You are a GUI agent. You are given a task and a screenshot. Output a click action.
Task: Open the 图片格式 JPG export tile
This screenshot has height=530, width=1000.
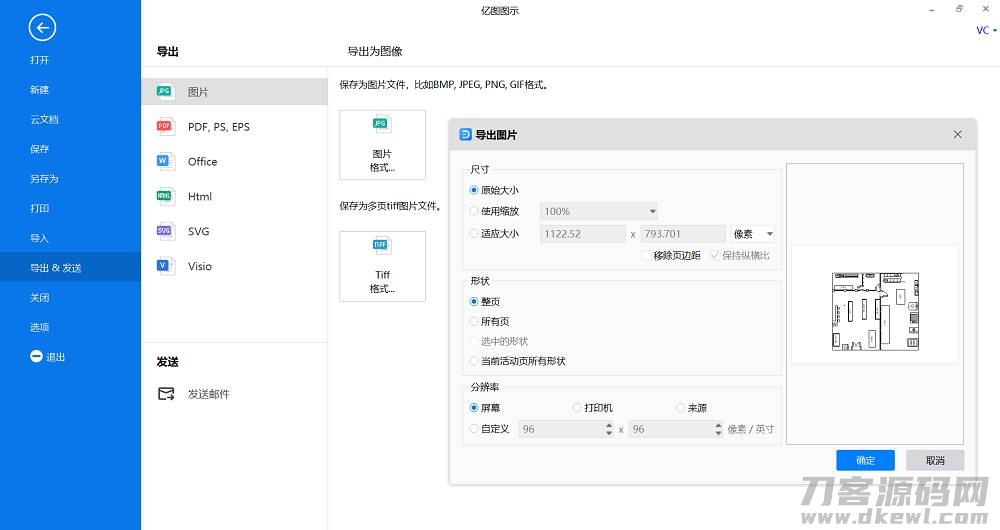click(x=382, y=145)
